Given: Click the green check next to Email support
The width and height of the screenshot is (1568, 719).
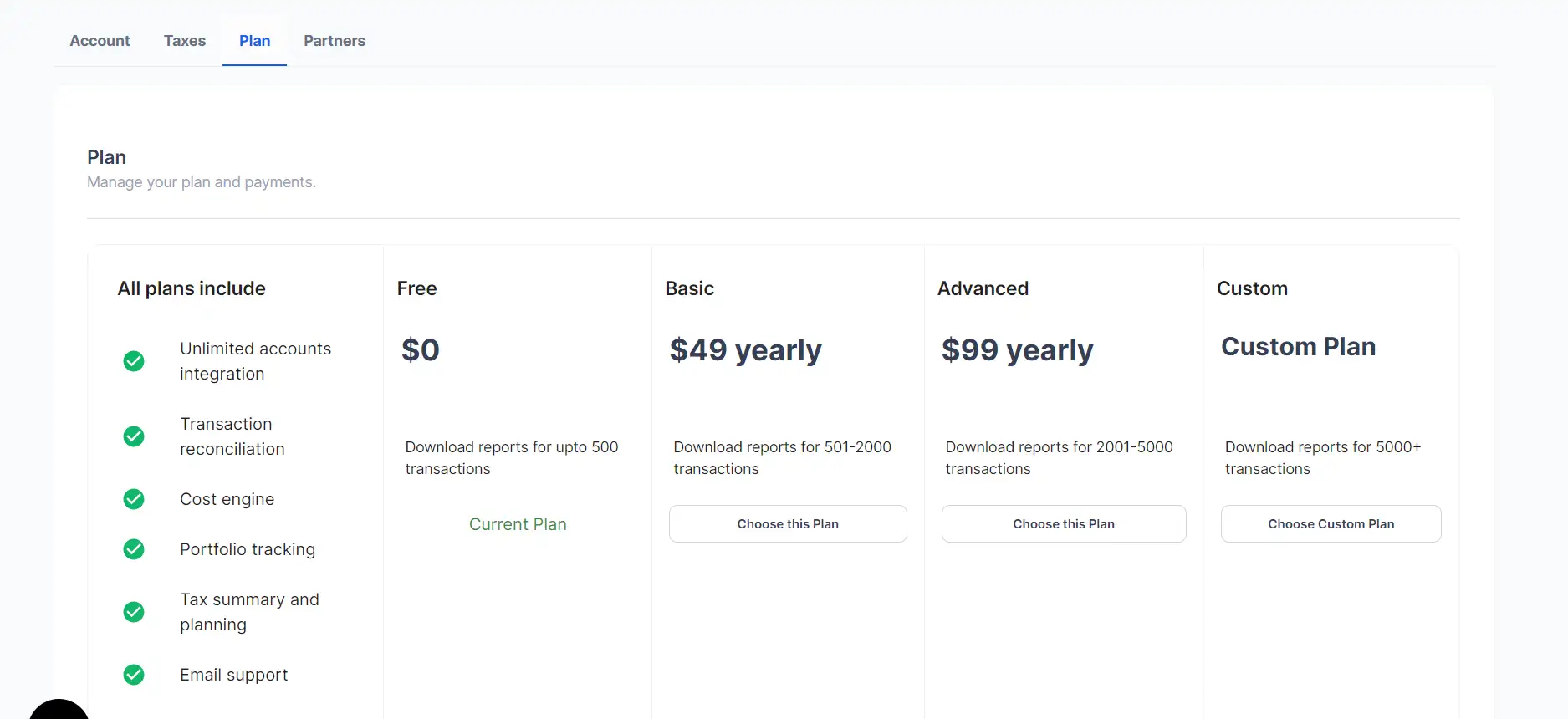Looking at the screenshot, I should click(x=134, y=675).
